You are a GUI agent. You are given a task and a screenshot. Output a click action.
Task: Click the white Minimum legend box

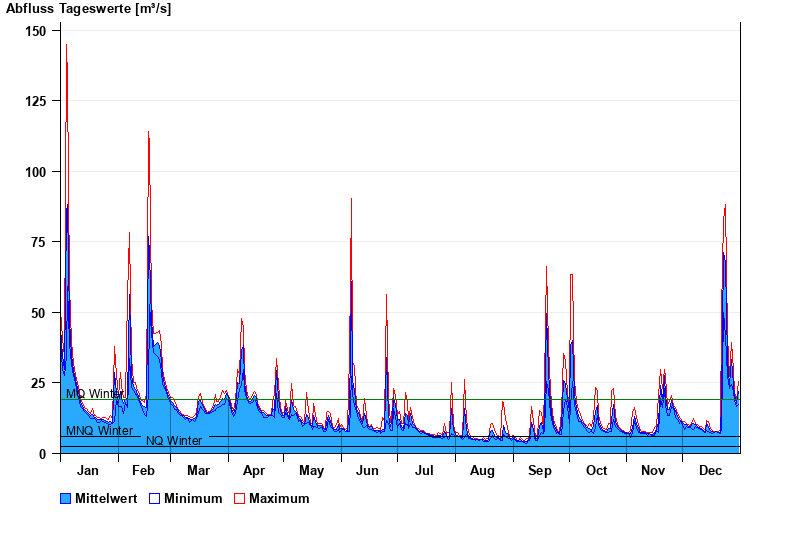coord(155,498)
